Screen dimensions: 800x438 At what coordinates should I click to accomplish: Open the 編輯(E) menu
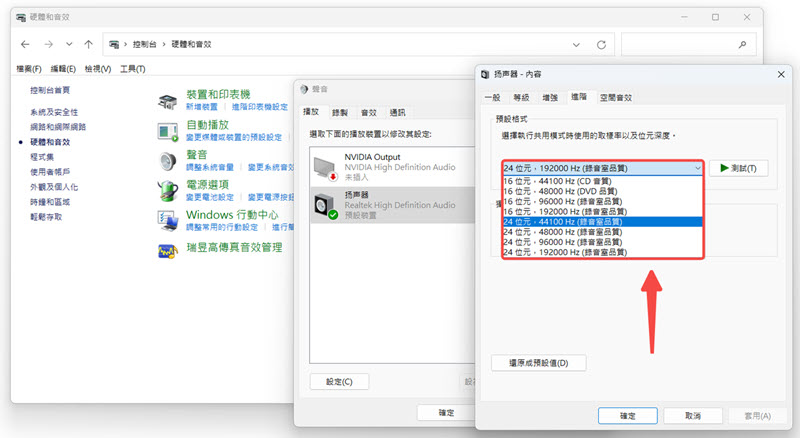click(63, 69)
